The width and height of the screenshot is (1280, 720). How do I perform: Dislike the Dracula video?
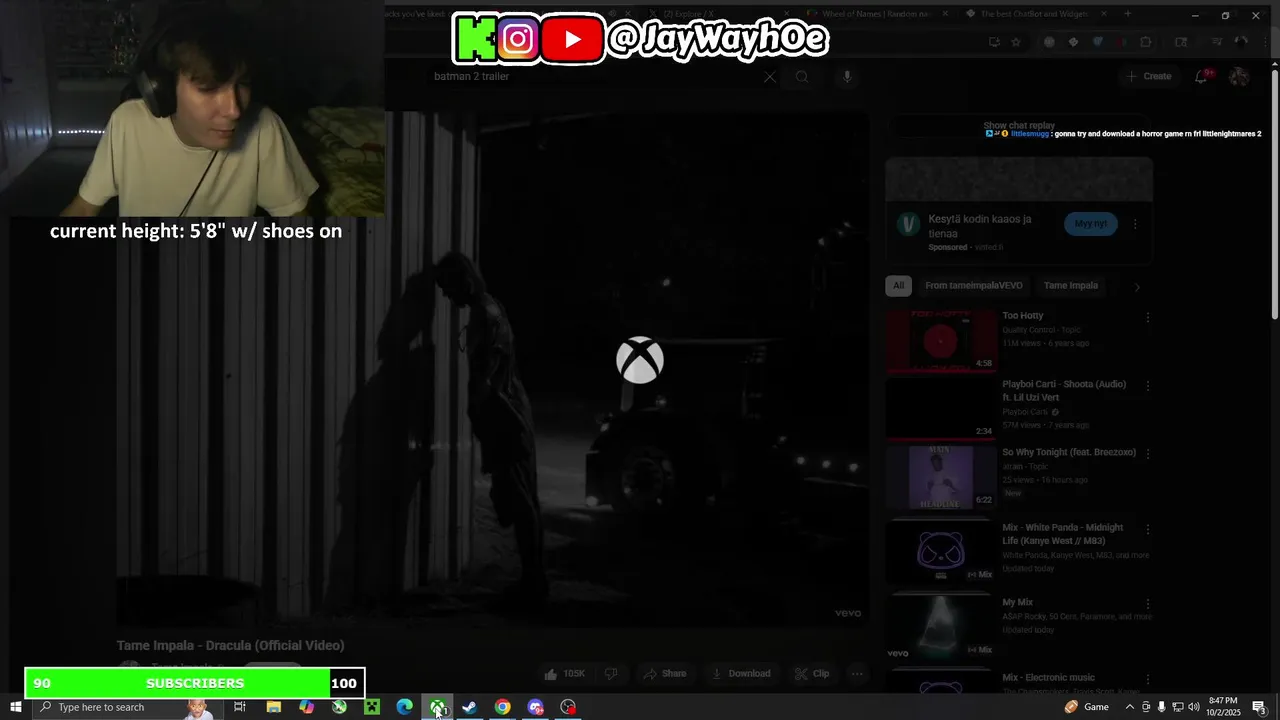point(611,674)
